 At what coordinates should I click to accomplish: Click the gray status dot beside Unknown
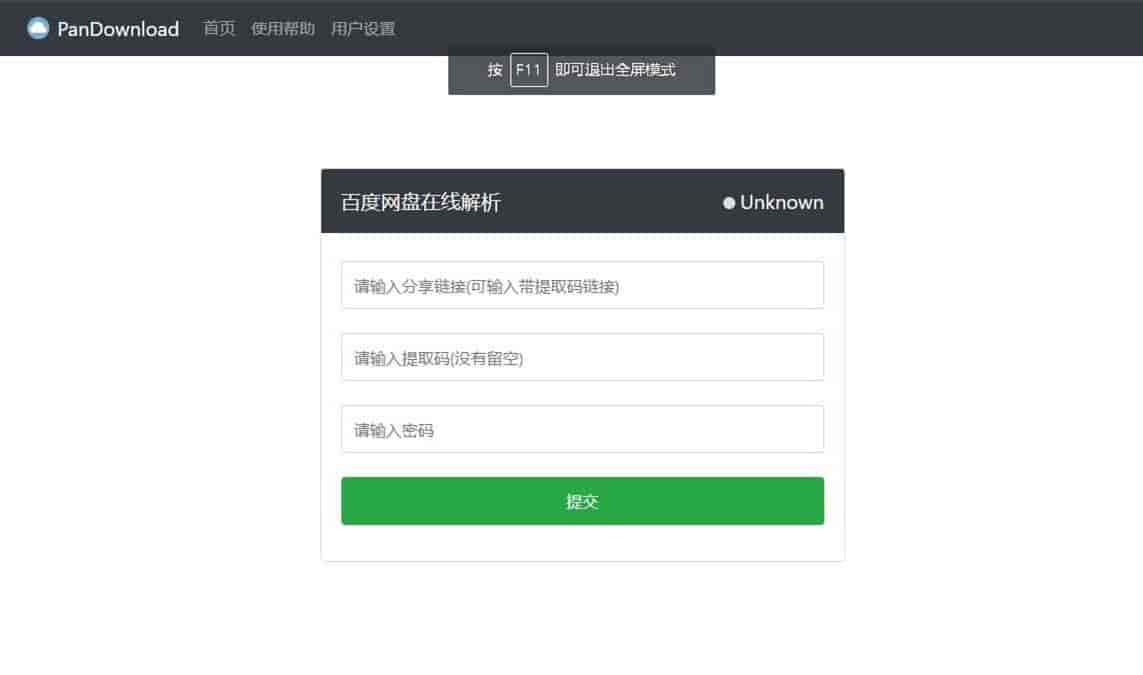[x=728, y=203]
